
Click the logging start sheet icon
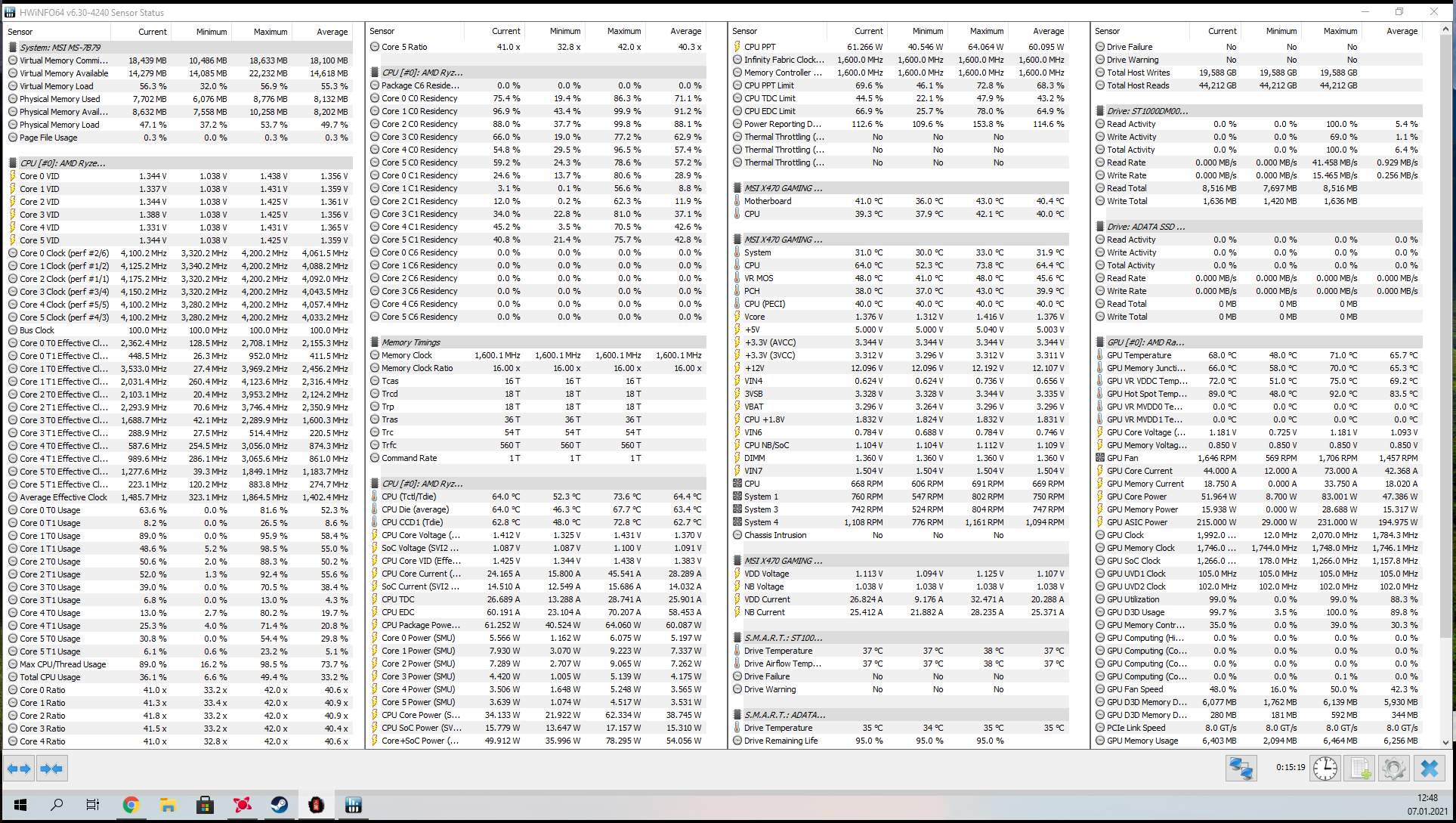pyautogui.click(x=1360, y=769)
